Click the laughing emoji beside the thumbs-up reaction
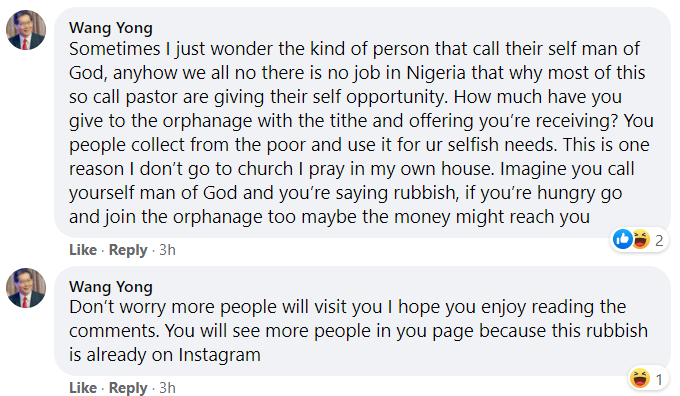 [x=641, y=239]
